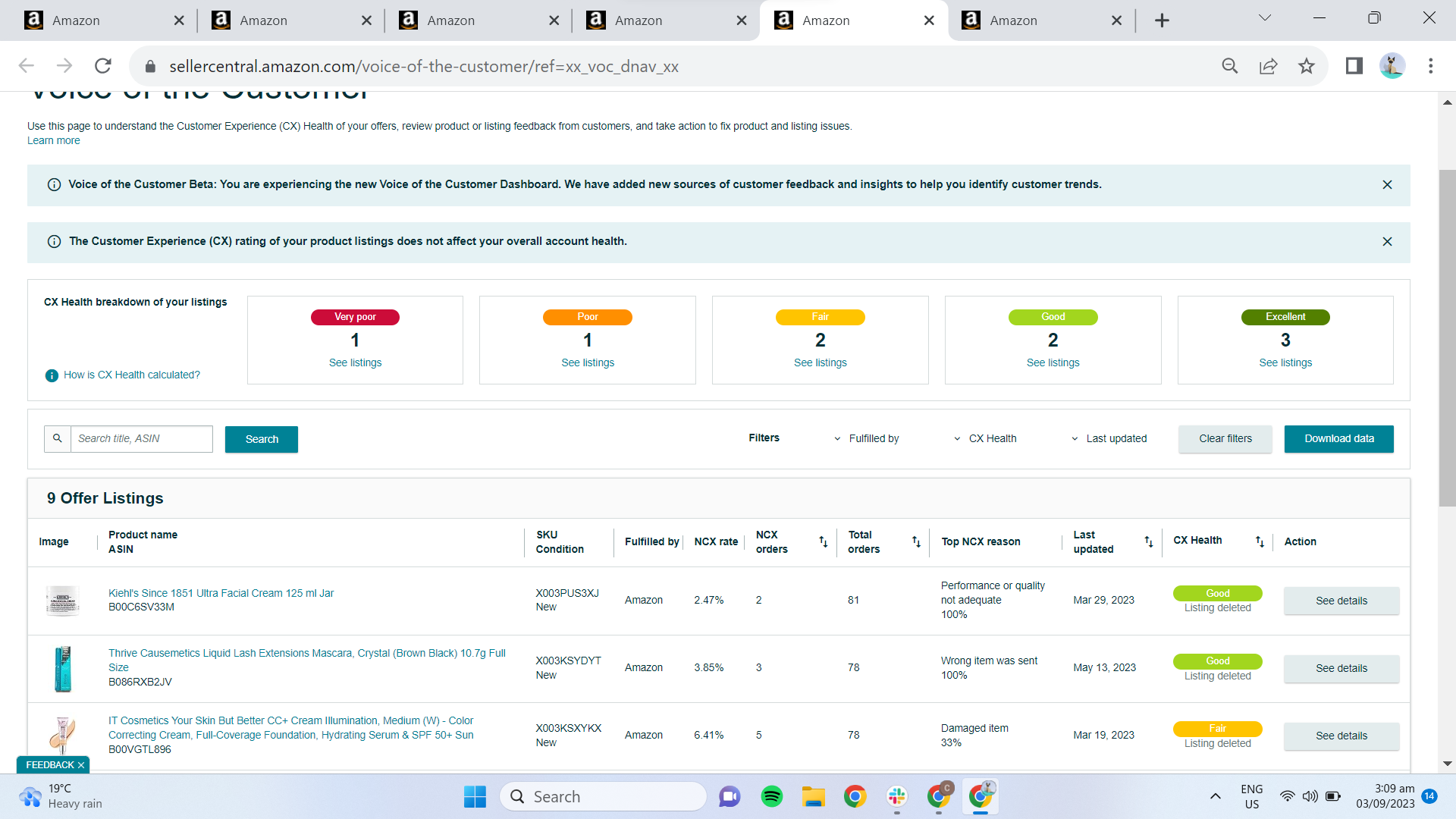Open the Chrome profile avatar

pos(1392,66)
